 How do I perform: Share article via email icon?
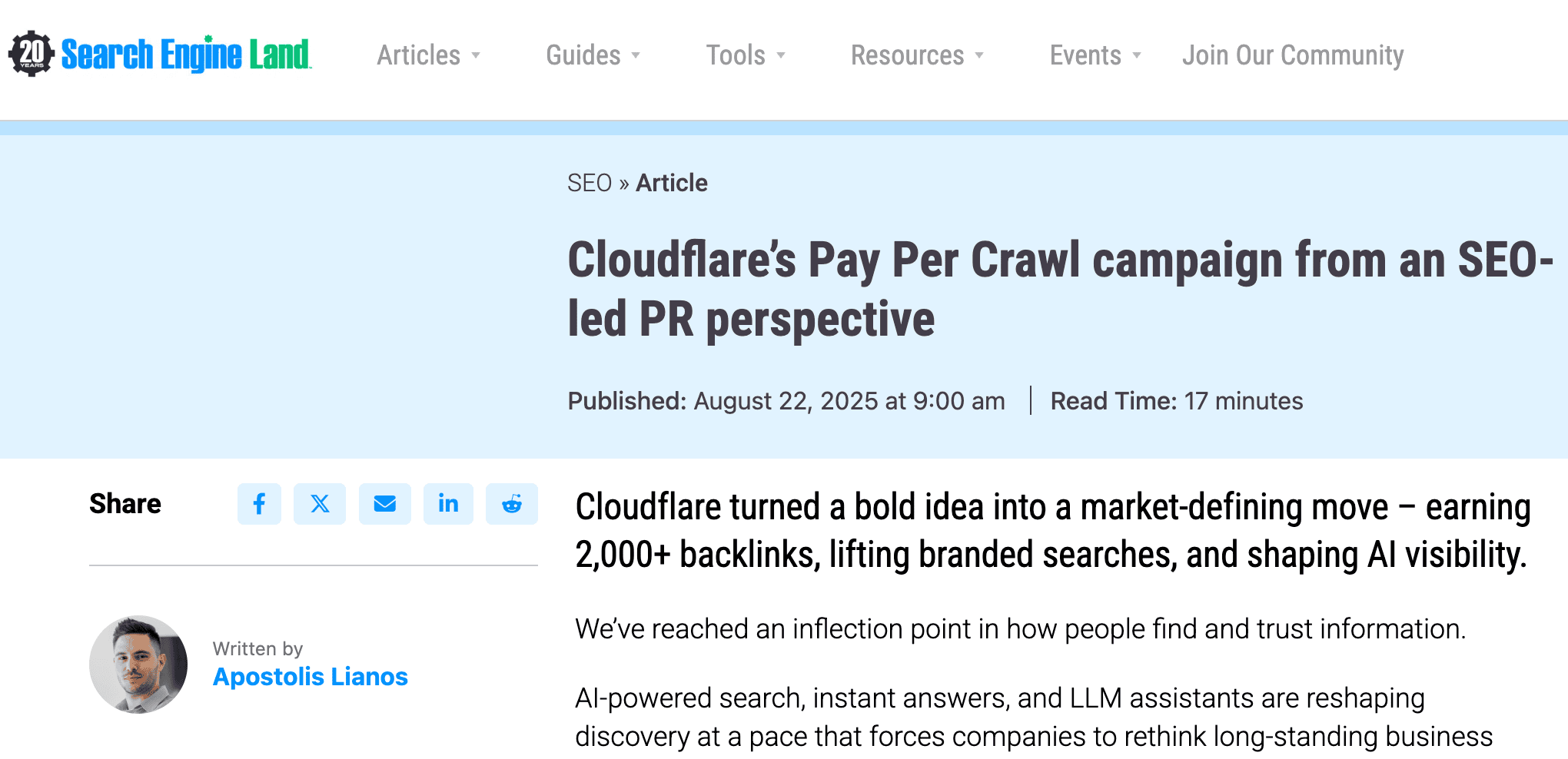pyautogui.click(x=384, y=504)
